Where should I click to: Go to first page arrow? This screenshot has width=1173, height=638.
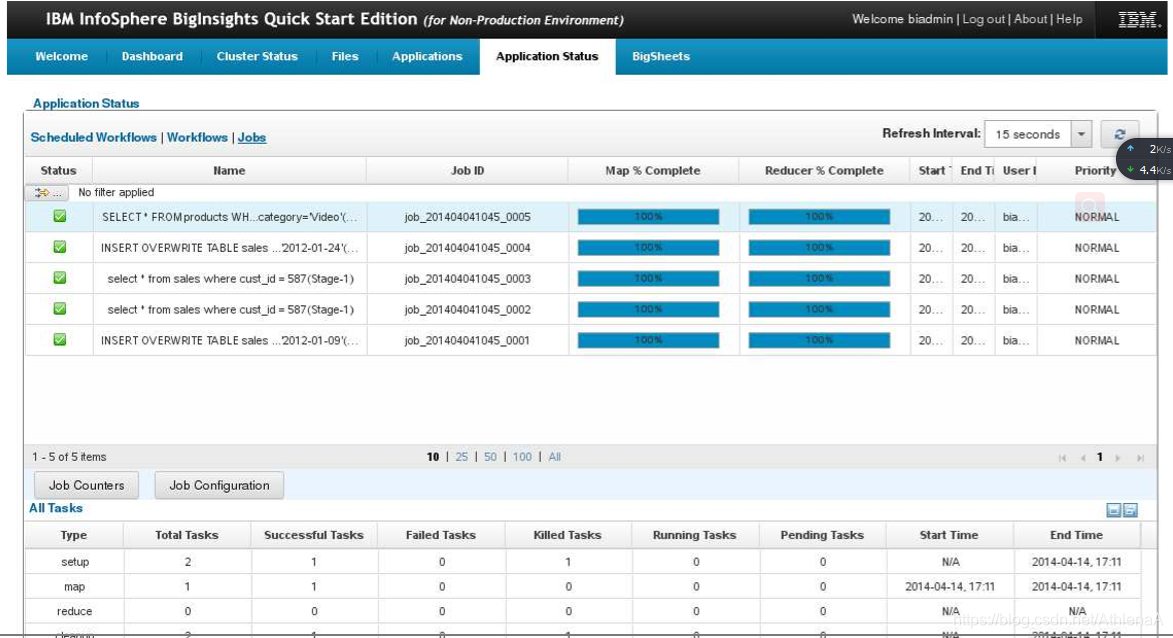[1062, 458]
